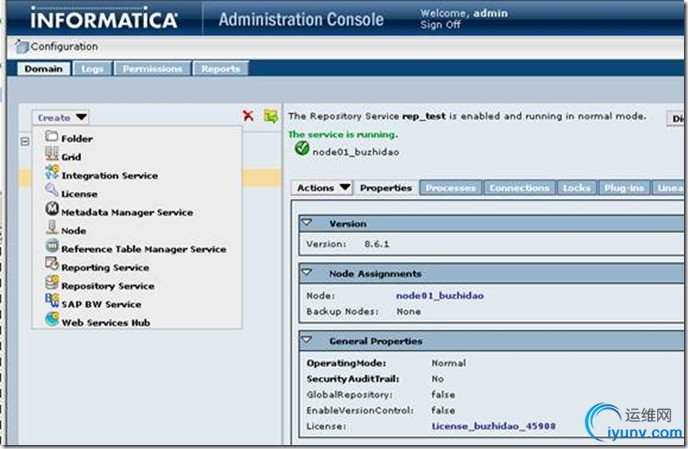Open the Actions dropdown
Image resolution: width=688 pixels, height=449 pixels.
point(322,188)
